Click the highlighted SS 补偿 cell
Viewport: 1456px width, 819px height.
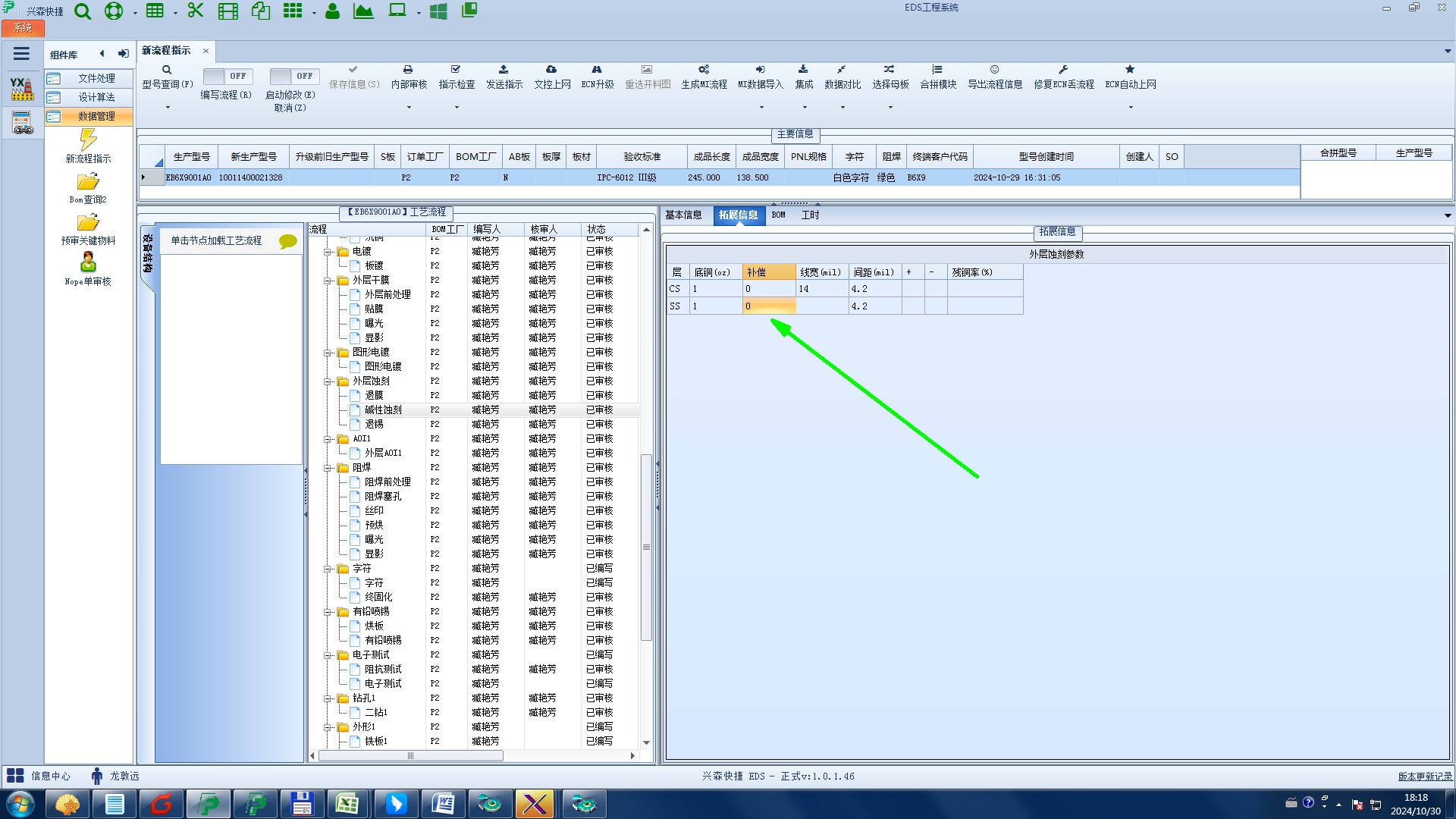(768, 306)
